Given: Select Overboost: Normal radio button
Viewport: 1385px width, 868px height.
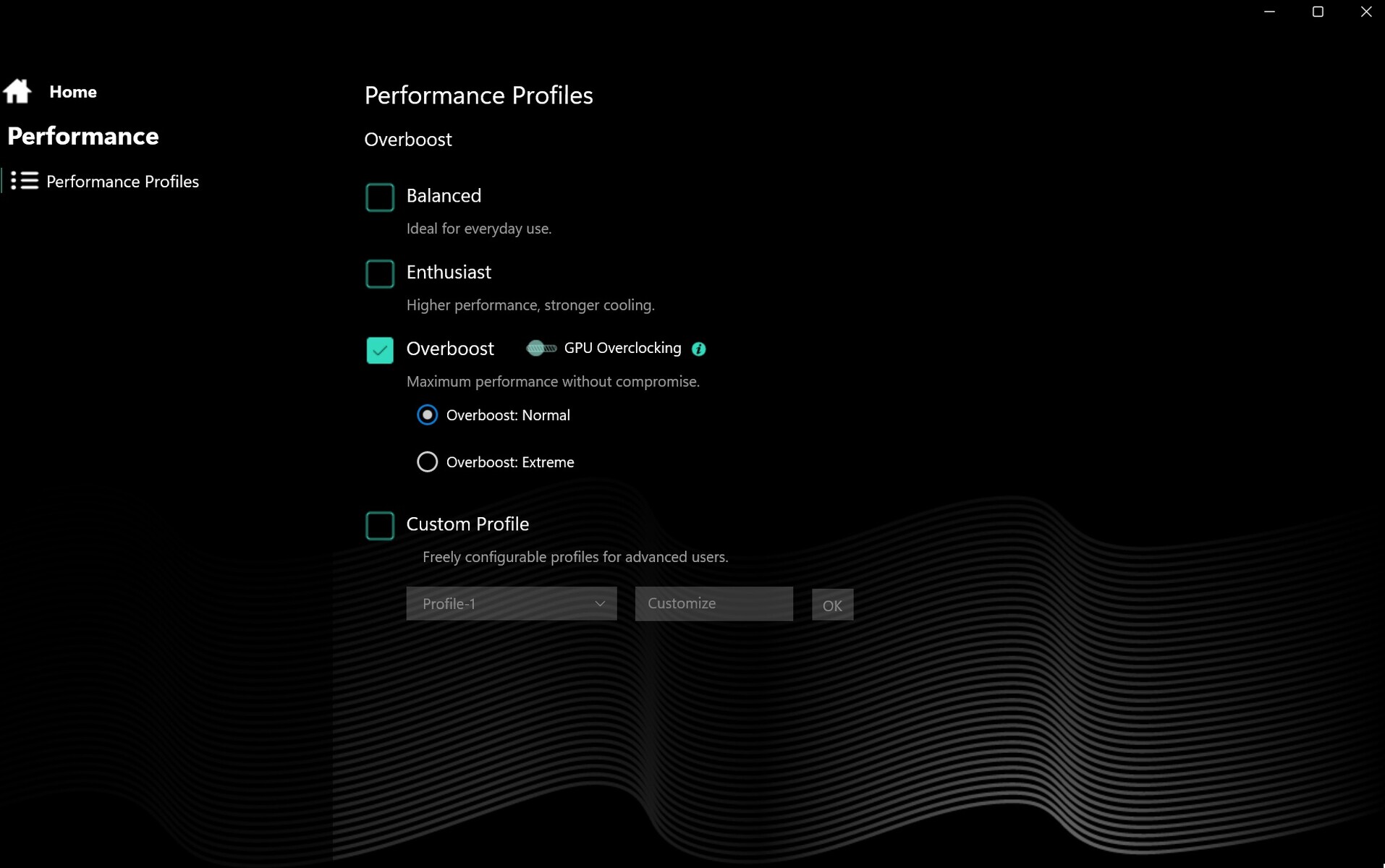Looking at the screenshot, I should 427,415.
